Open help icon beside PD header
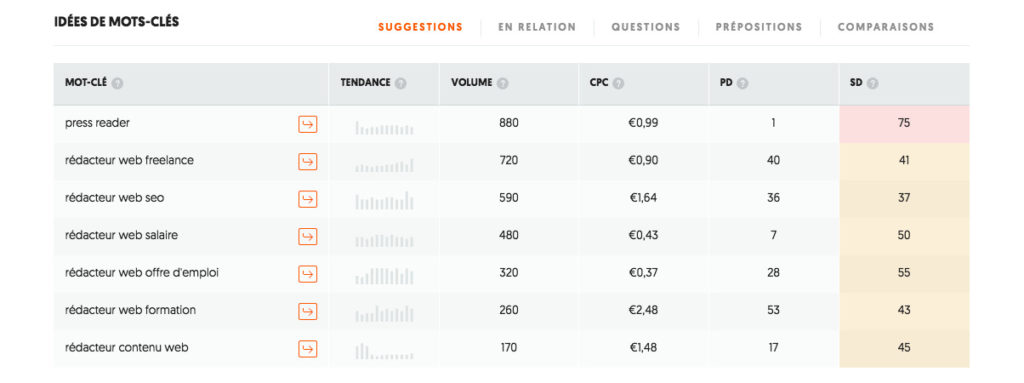This screenshot has width=1024, height=383. pyautogui.click(x=743, y=84)
